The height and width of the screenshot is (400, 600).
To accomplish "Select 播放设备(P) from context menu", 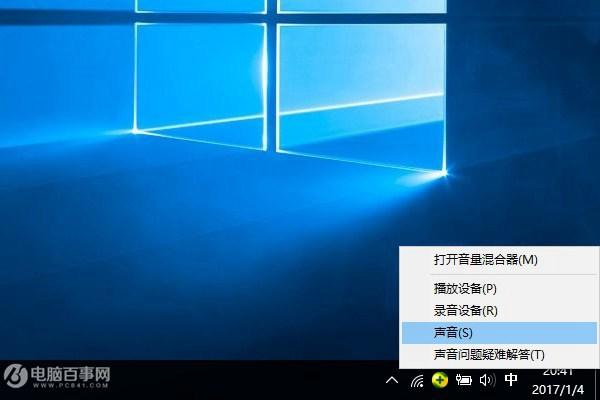I will pos(499,289).
